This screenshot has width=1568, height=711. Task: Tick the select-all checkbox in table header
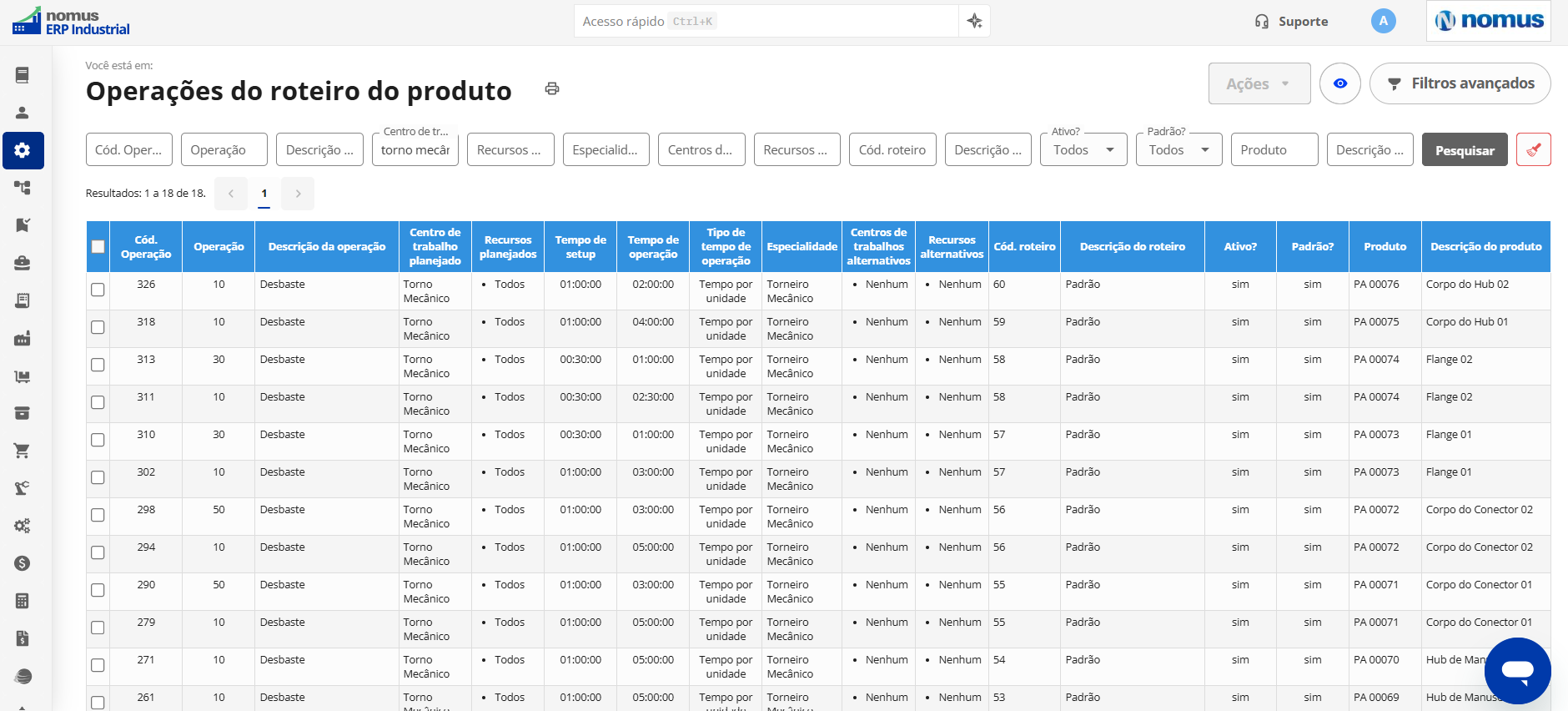click(98, 246)
